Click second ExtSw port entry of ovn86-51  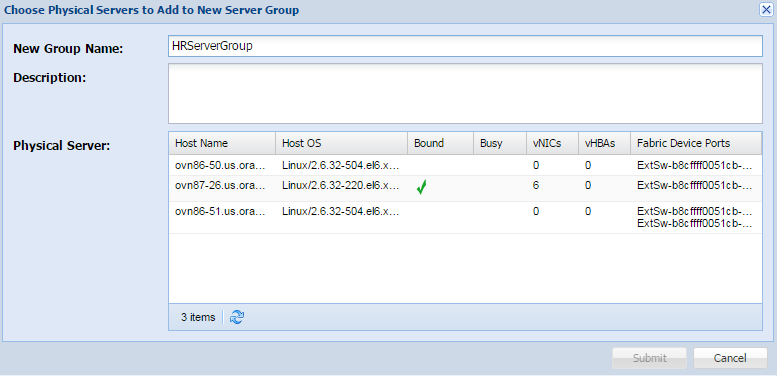coord(695,223)
